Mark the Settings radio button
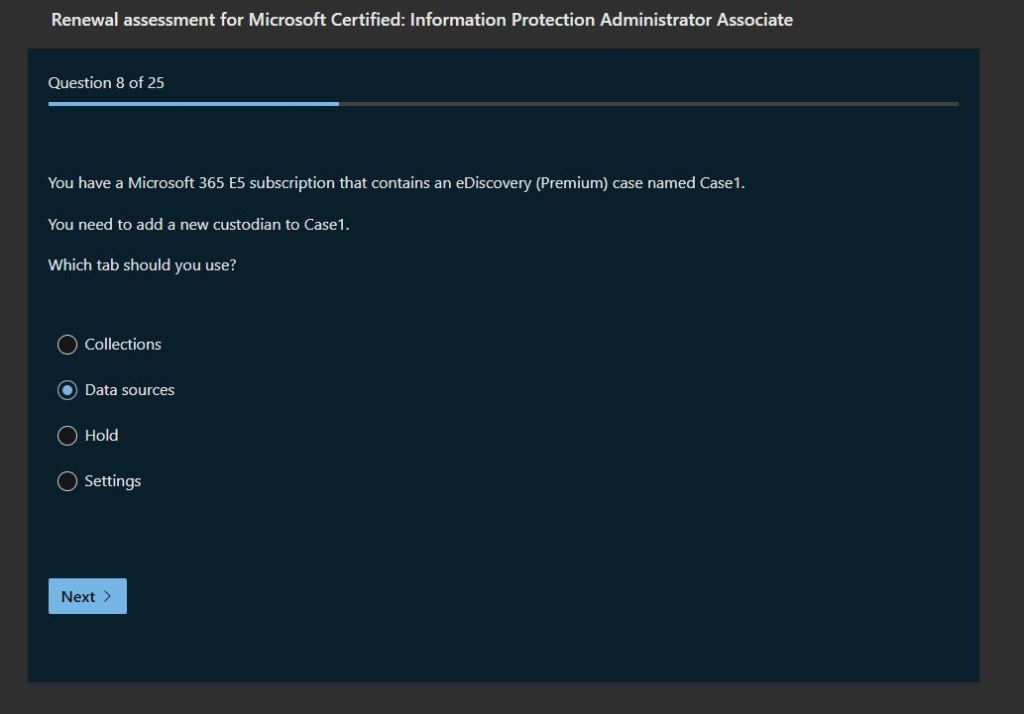This screenshot has width=1024, height=714. click(x=67, y=482)
